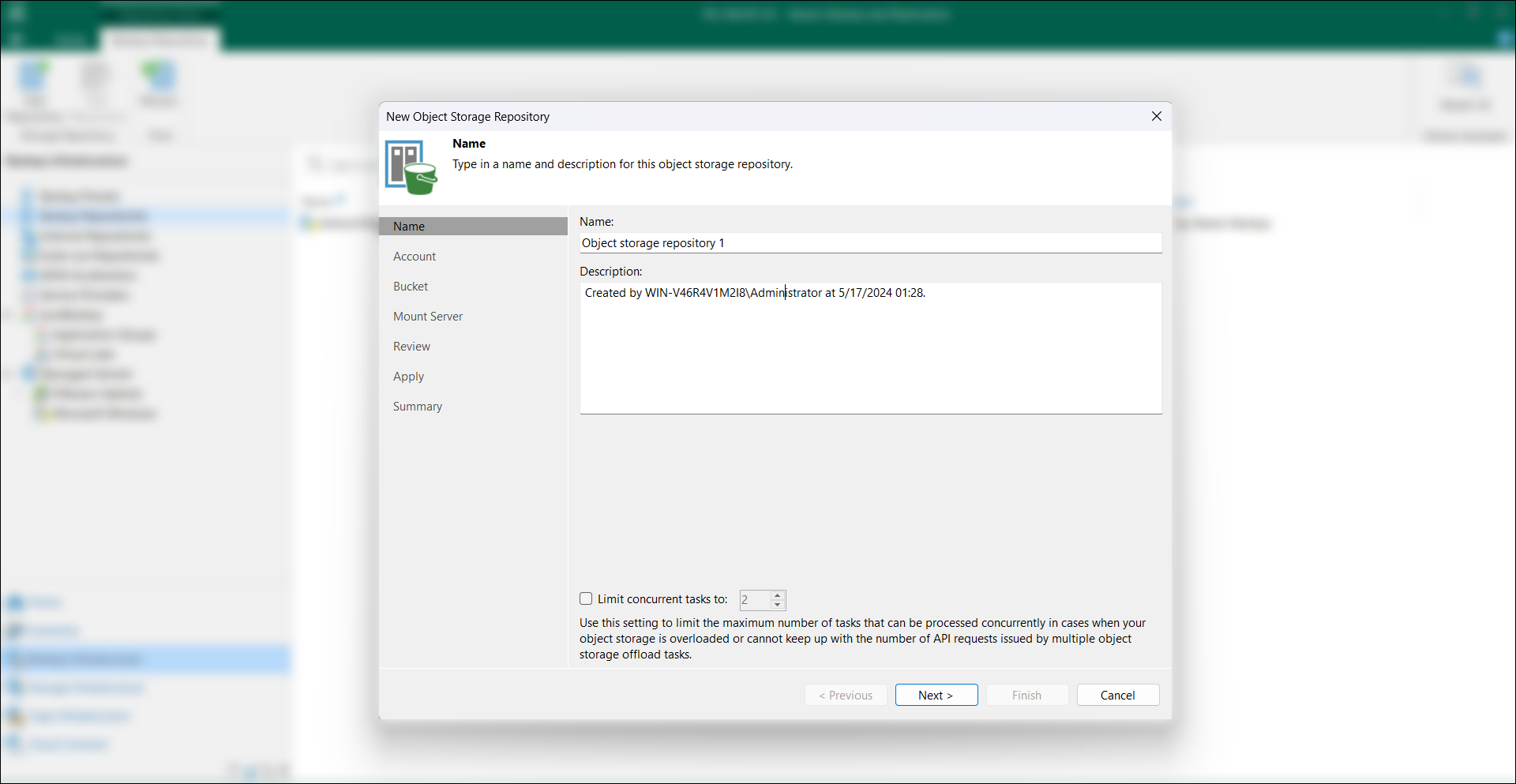Open the Bucket wizard step
Image resolution: width=1516 pixels, height=784 pixels.
pos(411,287)
